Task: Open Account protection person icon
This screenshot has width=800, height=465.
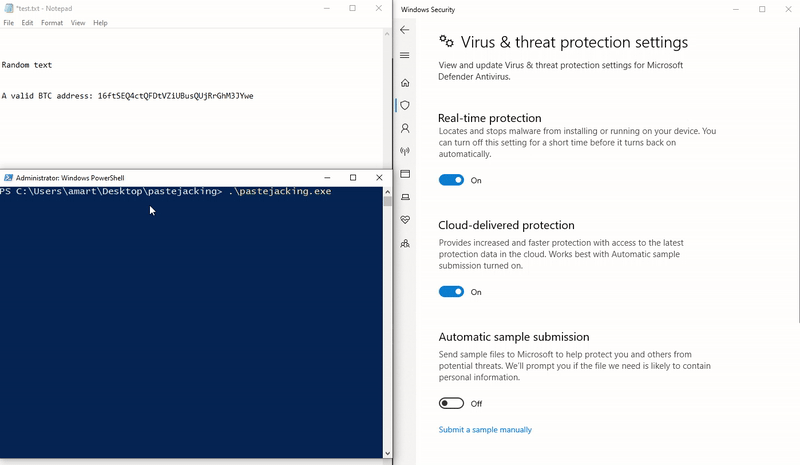Action: click(x=405, y=129)
